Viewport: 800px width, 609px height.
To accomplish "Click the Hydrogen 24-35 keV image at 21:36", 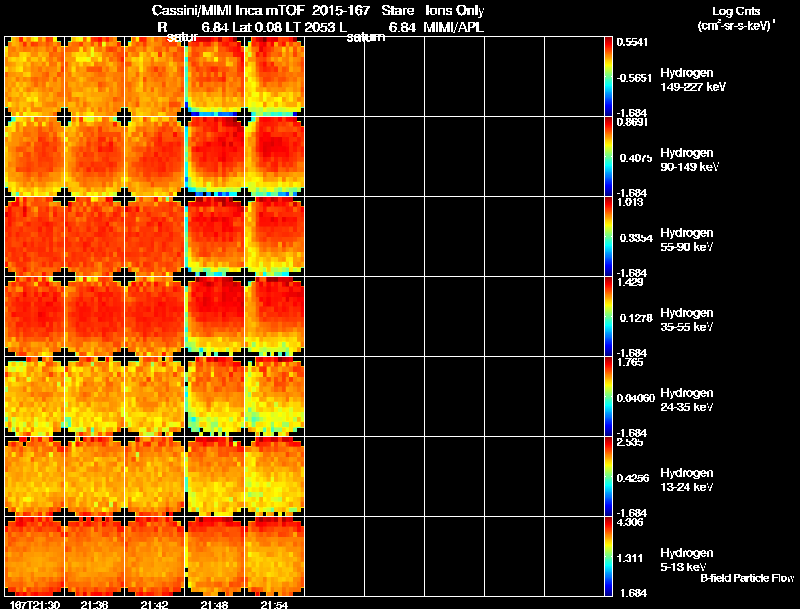I will point(95,397).
